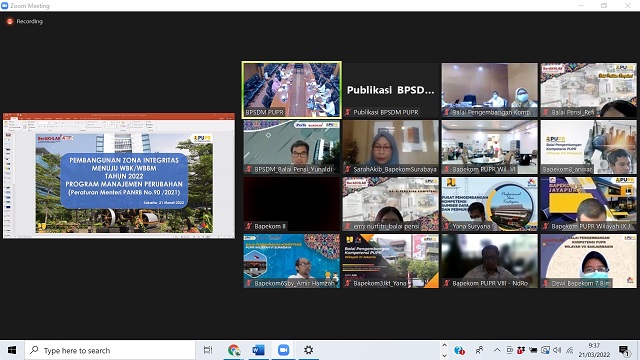
Task: Select the Balai Pengembangan Komp video tile
Action: tap(489, 90)
